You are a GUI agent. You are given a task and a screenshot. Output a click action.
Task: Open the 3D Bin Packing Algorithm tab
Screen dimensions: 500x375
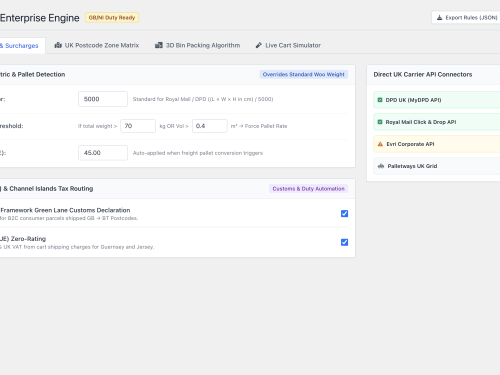pyautogui.click(x=197, y=45)
